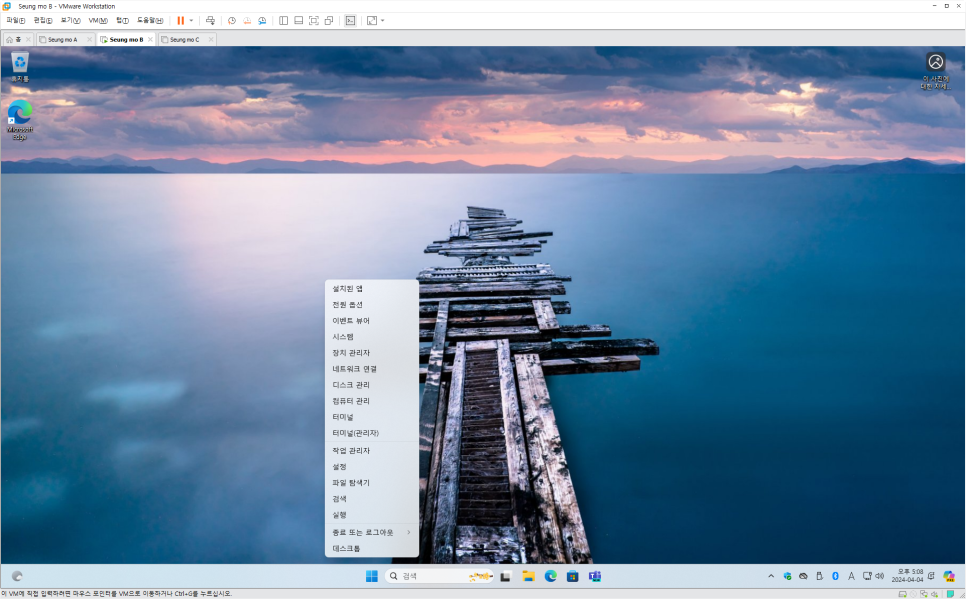
Task: Toggle the tab thumbnail bar
Action: click(x=299, y=20)
